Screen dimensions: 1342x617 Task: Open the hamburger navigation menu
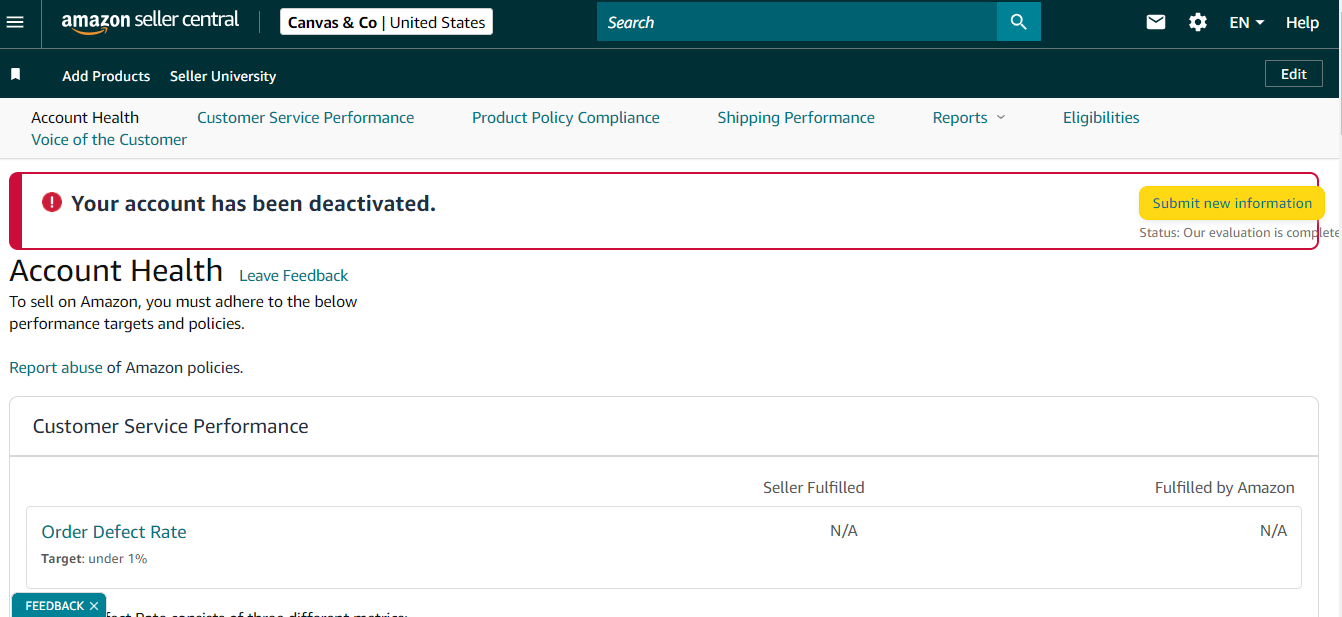[15, 22]
